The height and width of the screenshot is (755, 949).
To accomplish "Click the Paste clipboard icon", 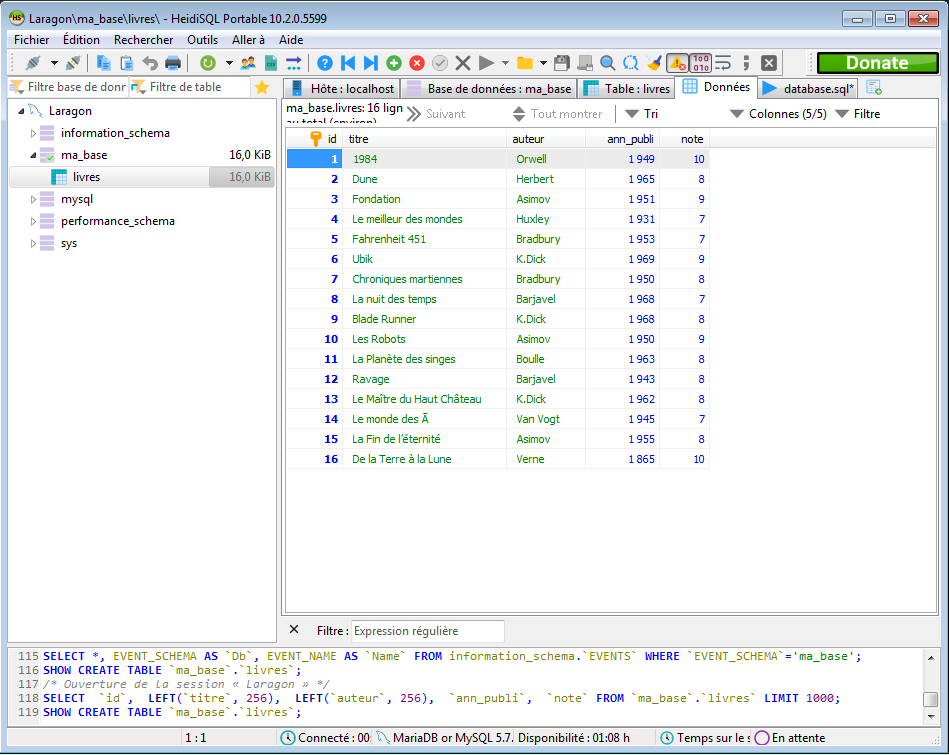I will pos(126,63).
